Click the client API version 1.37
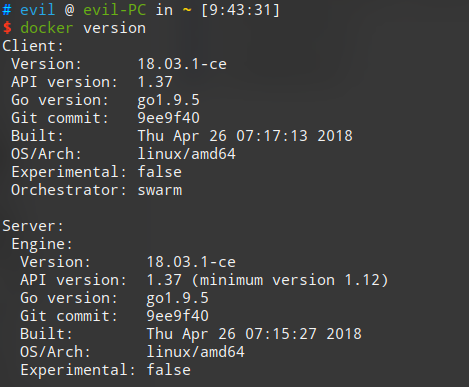The width and height of the screenshot is (469, 387). coord(155,82)
